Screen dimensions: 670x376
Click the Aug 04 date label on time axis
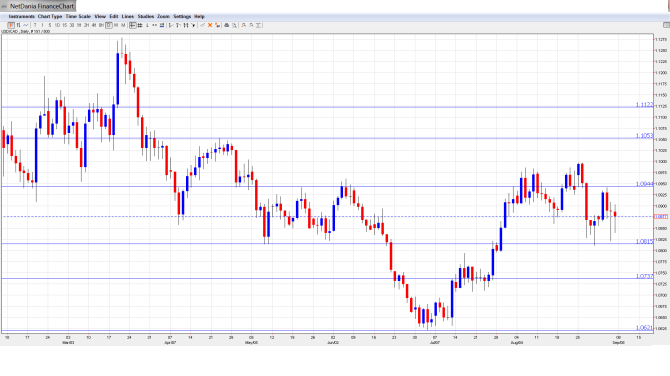click(517, 343)
